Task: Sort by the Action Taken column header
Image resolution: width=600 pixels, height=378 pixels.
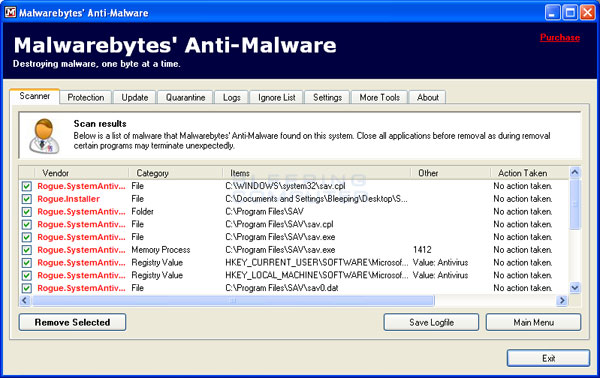Action: (530, 173)
